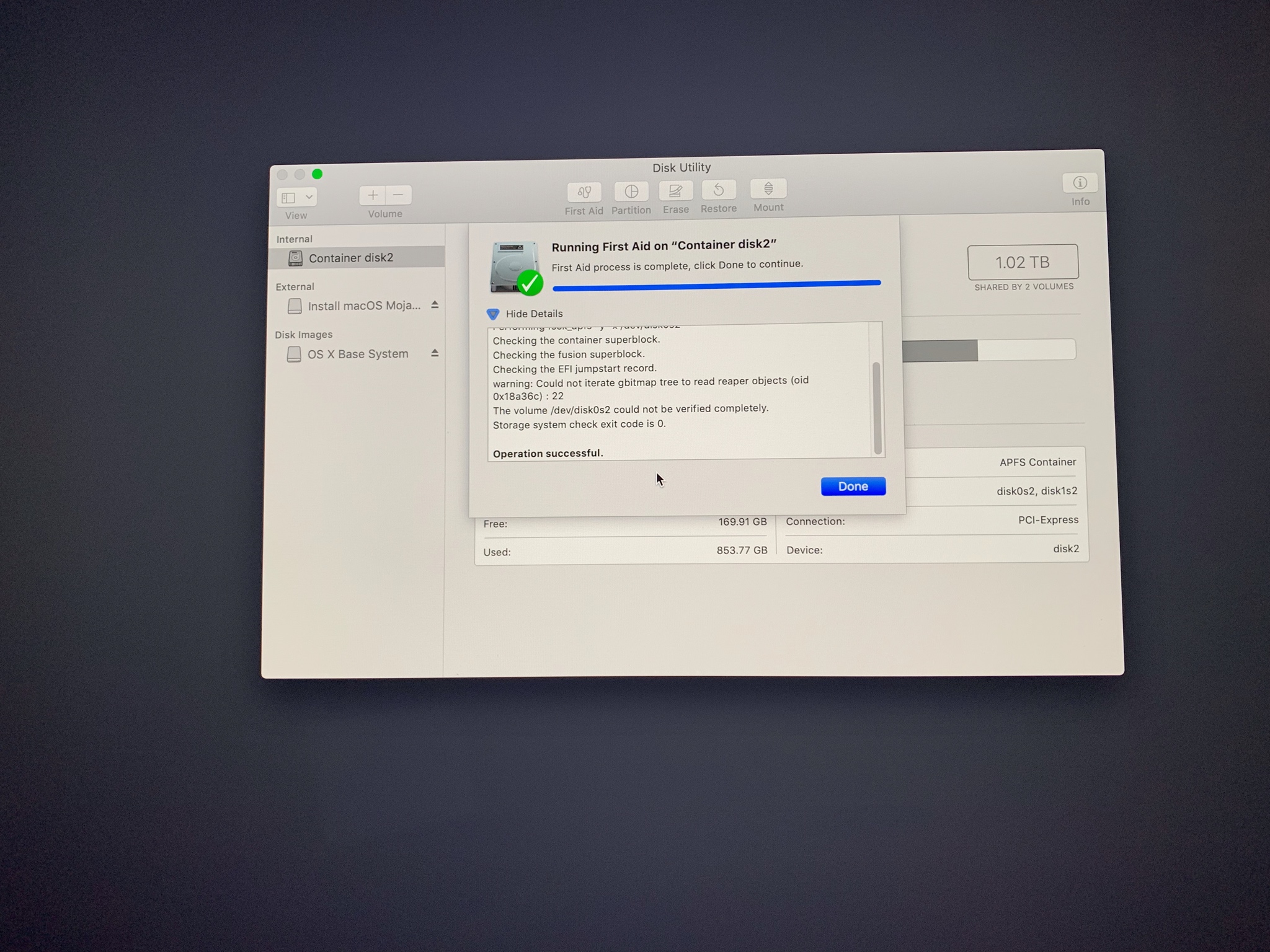Image resolution: width=1270 pixels, height=952 pixels.
Task: Click the First Aid progress bar
Action: click(716, 286)
